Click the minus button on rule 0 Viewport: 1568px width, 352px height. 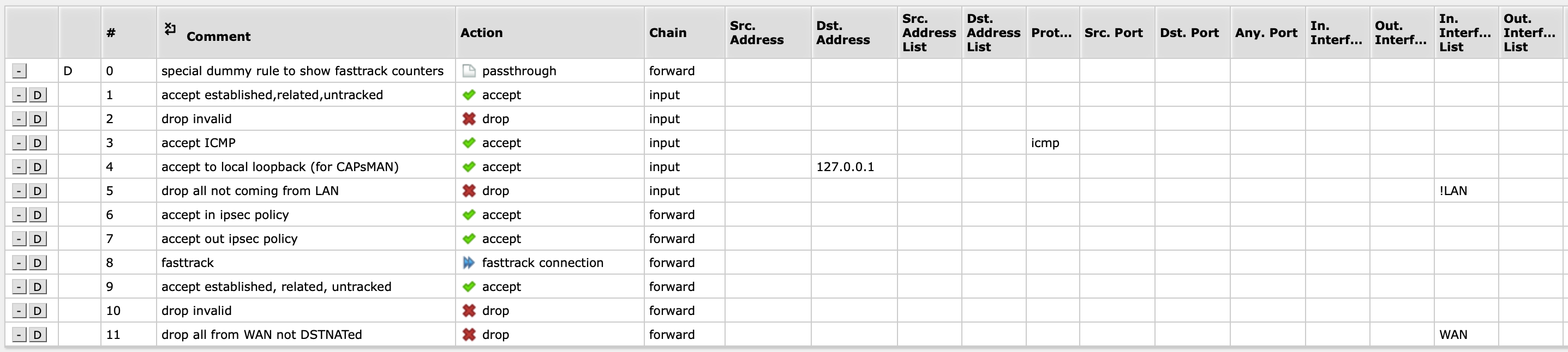pyautogui.click(x=20, y=70)
